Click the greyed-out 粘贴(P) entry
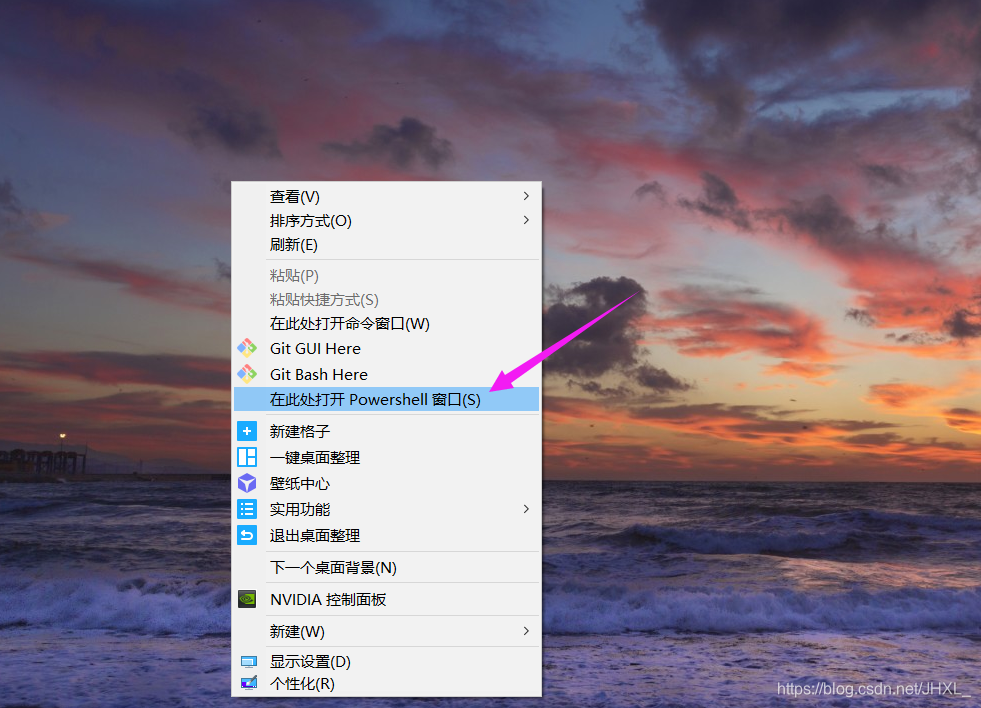This screenshot has width=981, height=708. (x=386, y=275)
